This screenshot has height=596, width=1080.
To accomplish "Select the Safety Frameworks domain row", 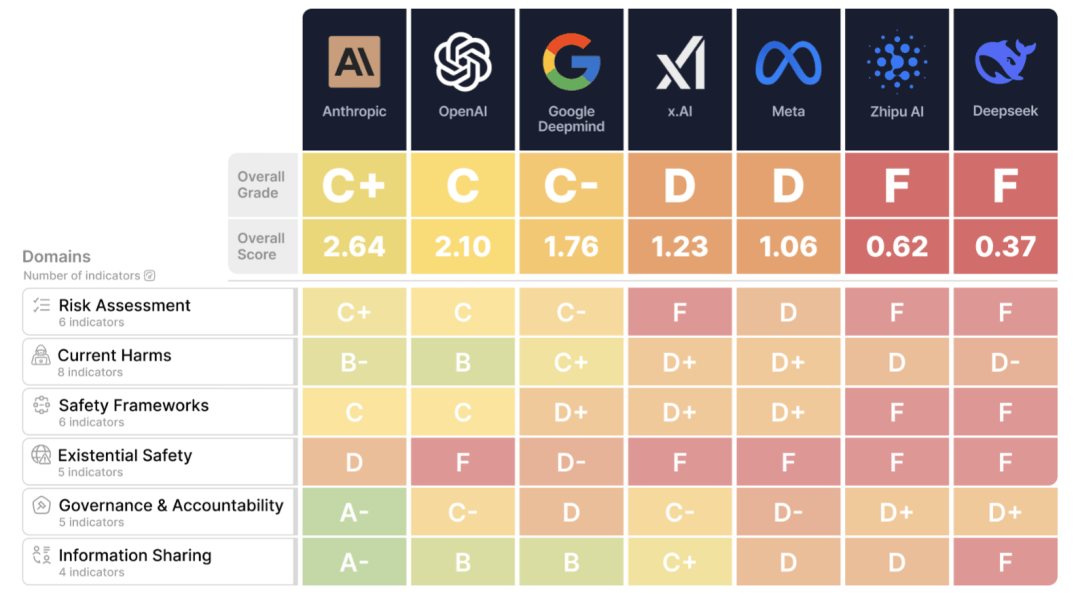I will [160, 412].
